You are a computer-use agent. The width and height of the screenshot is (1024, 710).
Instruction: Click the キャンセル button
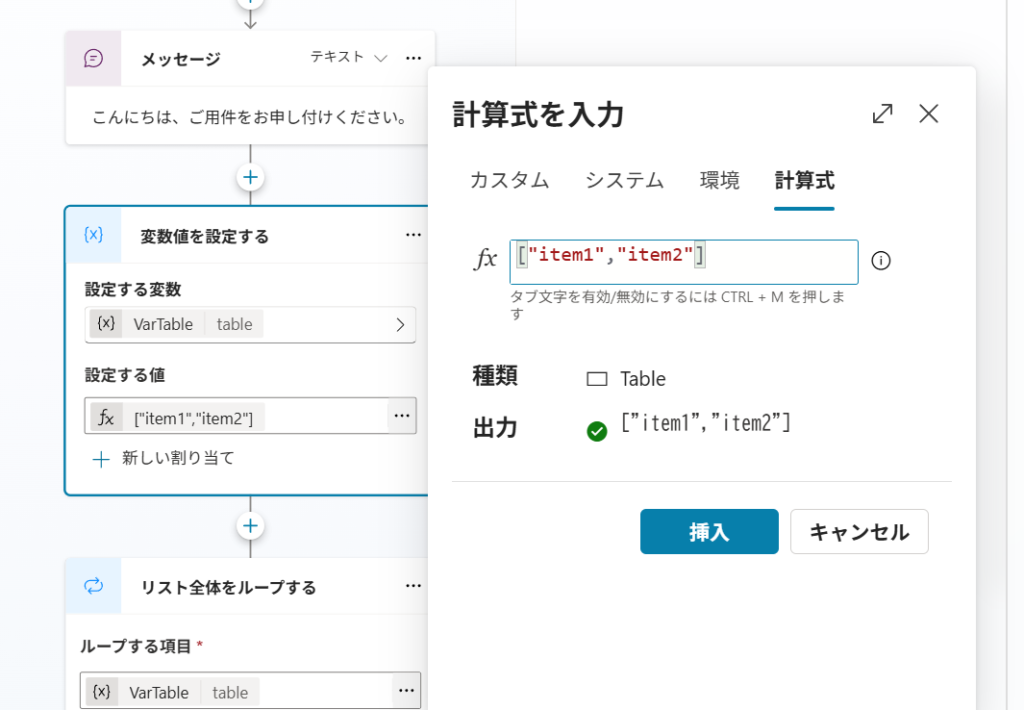click(859, 532)
